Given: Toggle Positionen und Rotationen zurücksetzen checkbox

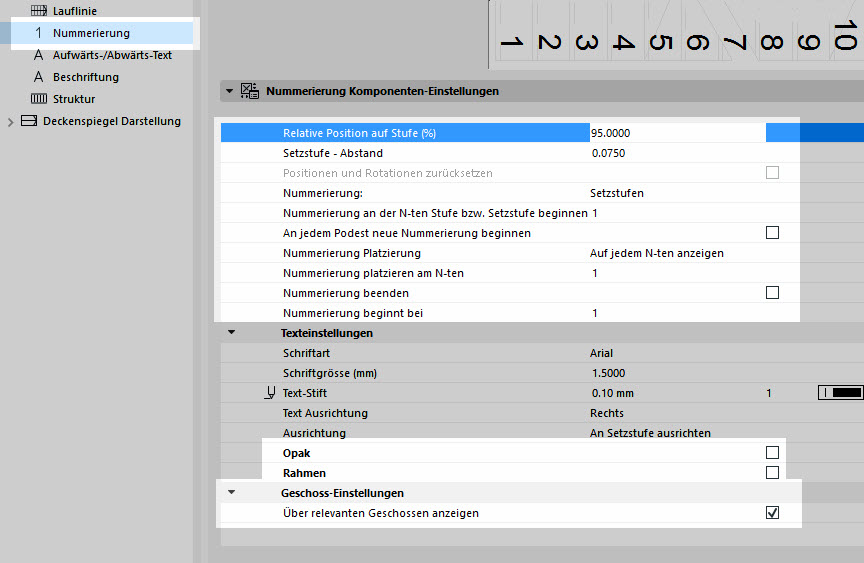Looking at the screenshot, I should tap(773, 172).
